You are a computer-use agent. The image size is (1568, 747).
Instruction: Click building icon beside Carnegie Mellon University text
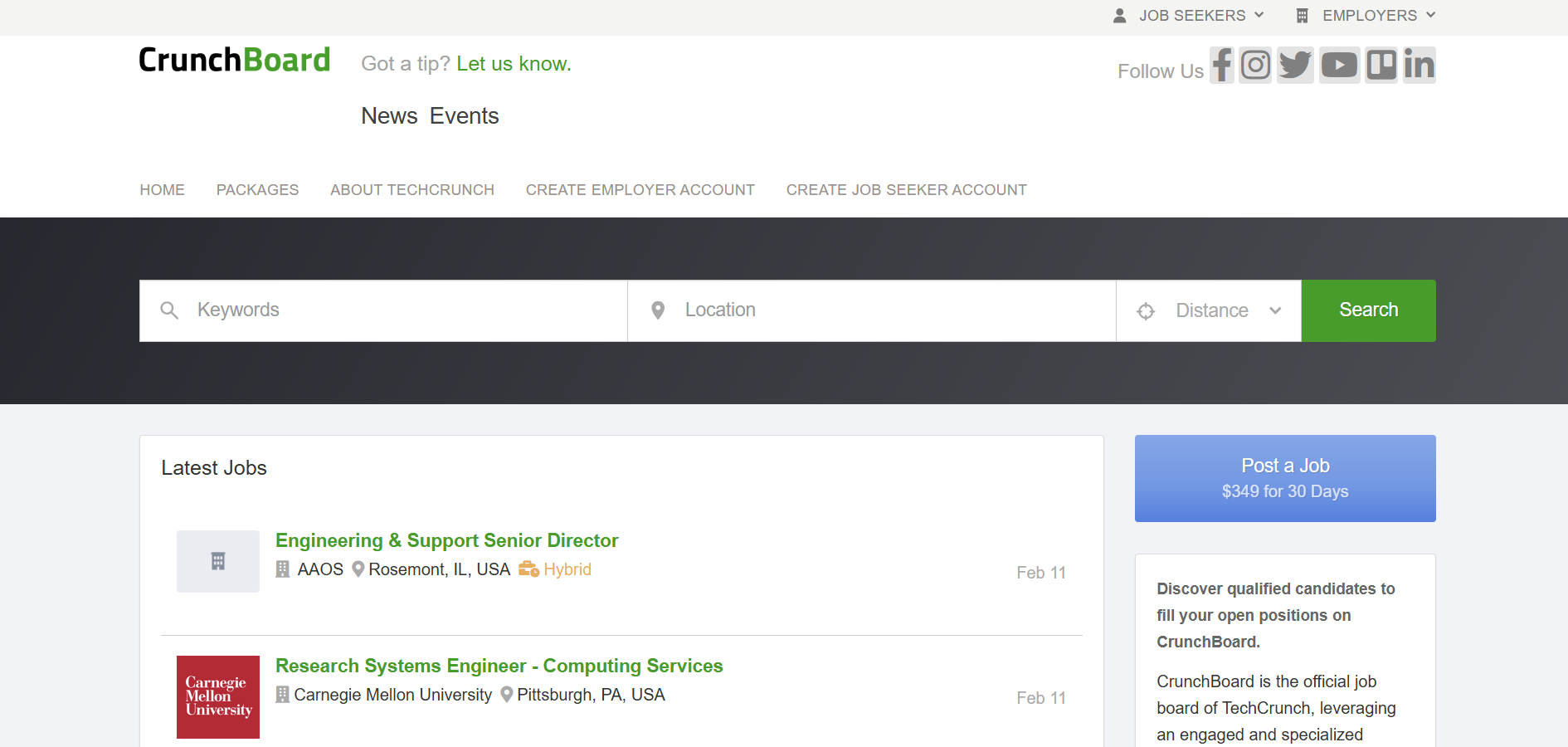(283, 695)
